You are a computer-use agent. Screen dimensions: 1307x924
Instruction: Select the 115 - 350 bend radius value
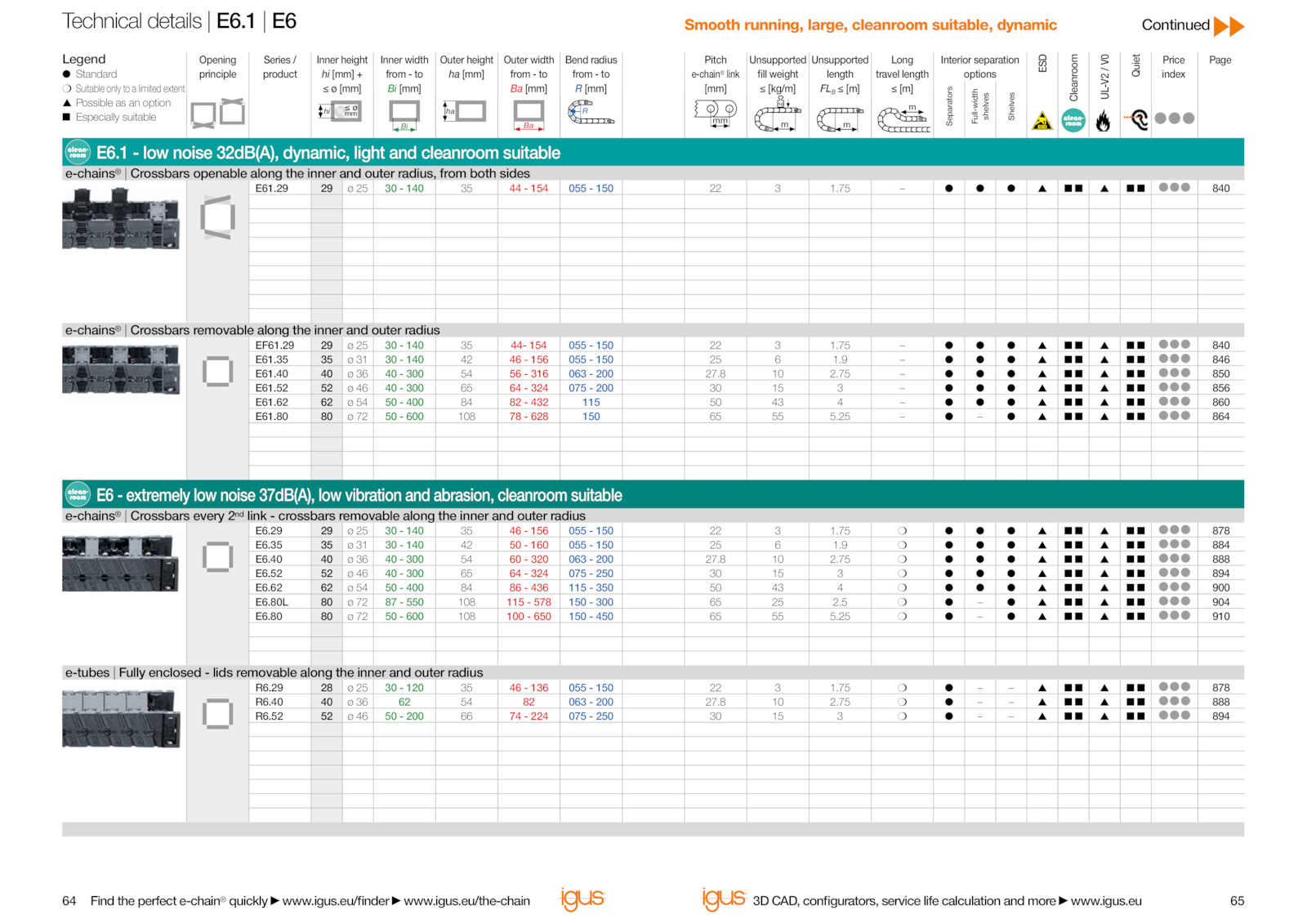point(591,587)
